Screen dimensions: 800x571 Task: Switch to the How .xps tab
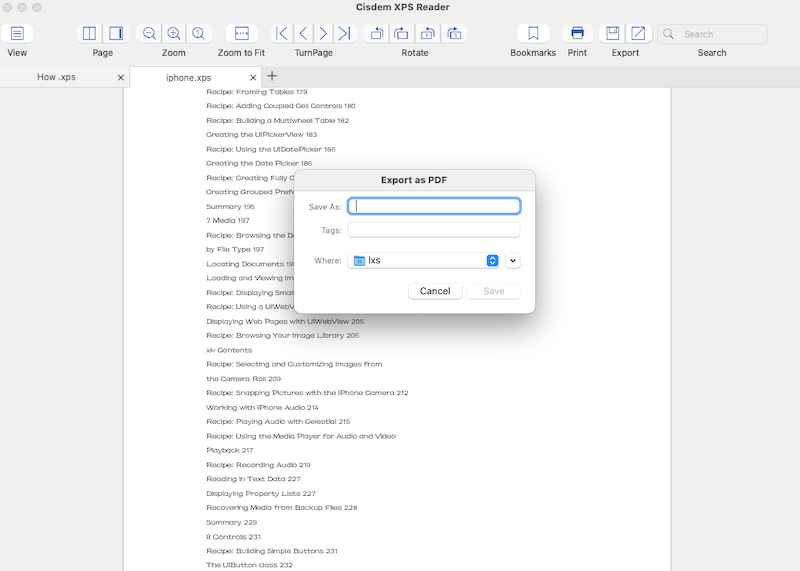[56, 77]
